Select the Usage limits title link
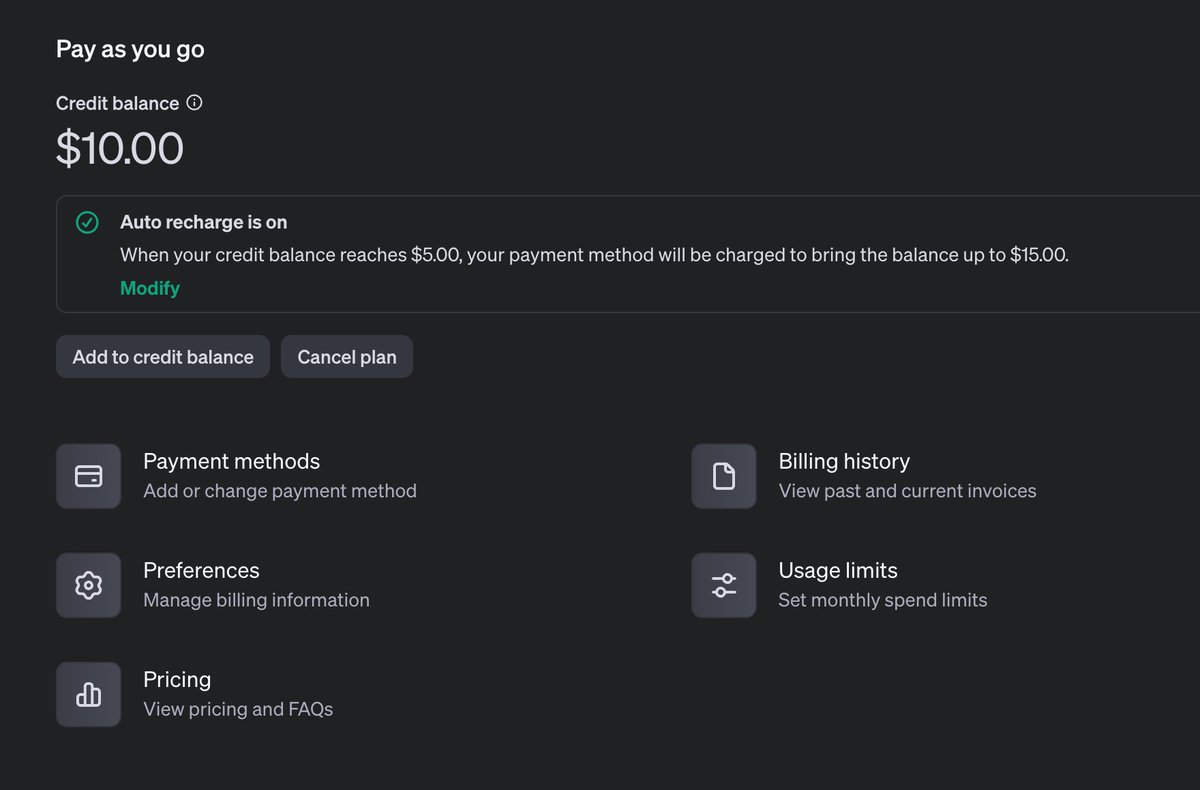This screenshot has height=790, width=1200. coord(838,570)
